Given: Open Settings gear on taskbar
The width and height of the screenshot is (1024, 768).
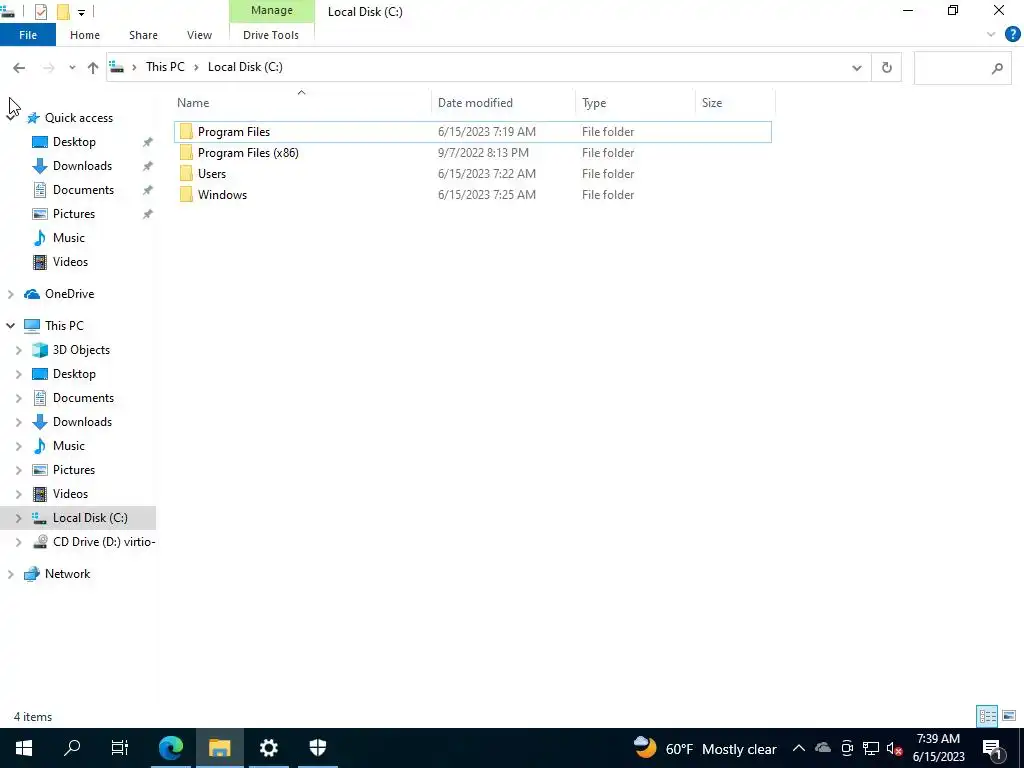Looking at the screenshot, I should [x=268, y=748].
